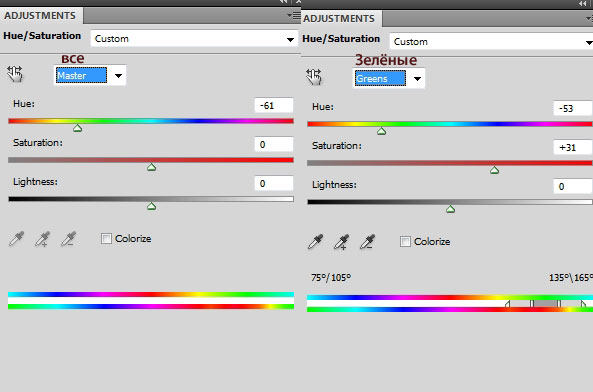Click the left falloff marker on Greens color range
The height and width of the screenshot is (392, 593).
508,303
